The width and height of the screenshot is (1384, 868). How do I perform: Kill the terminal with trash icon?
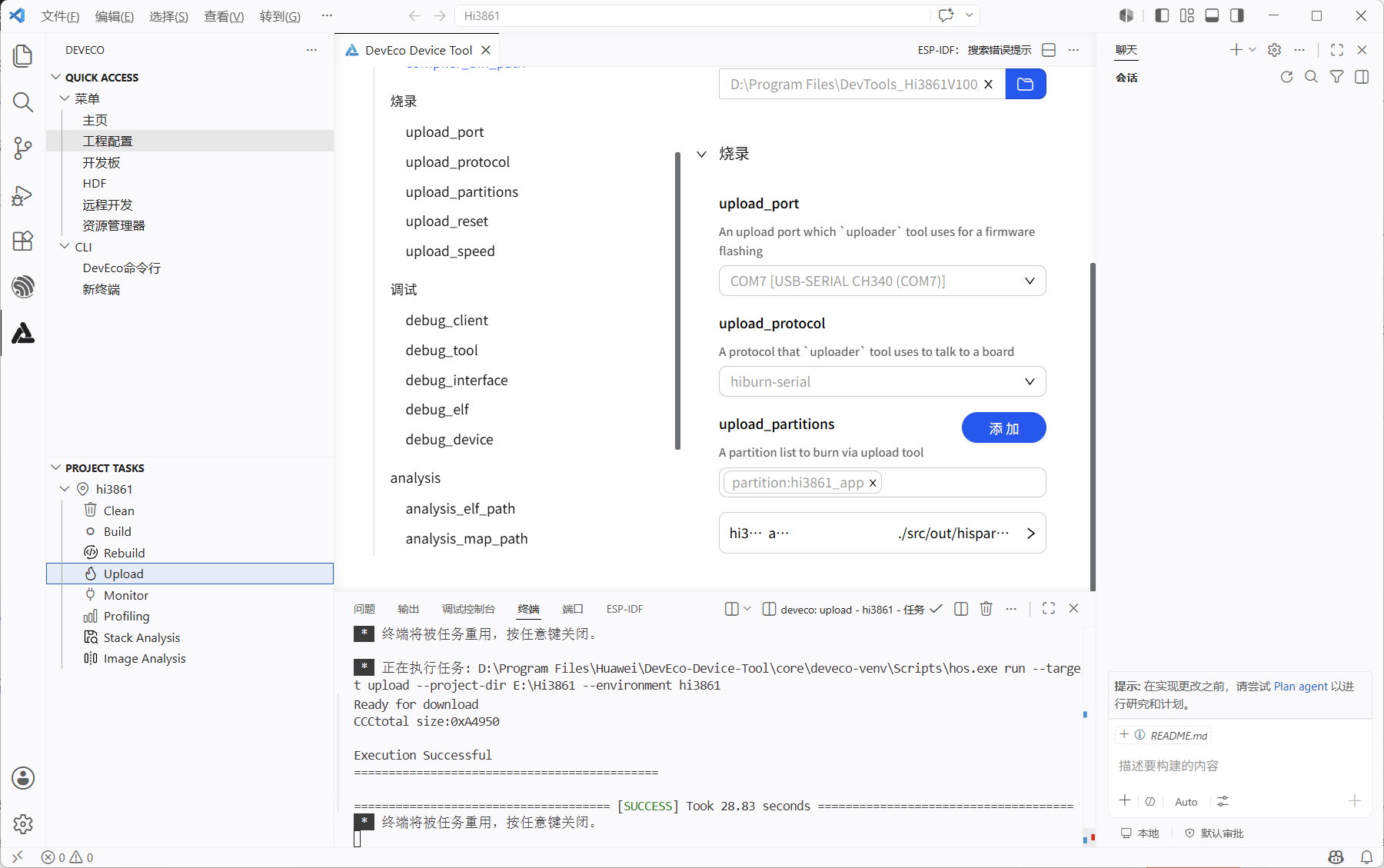pyautogui.click(x=986, y=609)
